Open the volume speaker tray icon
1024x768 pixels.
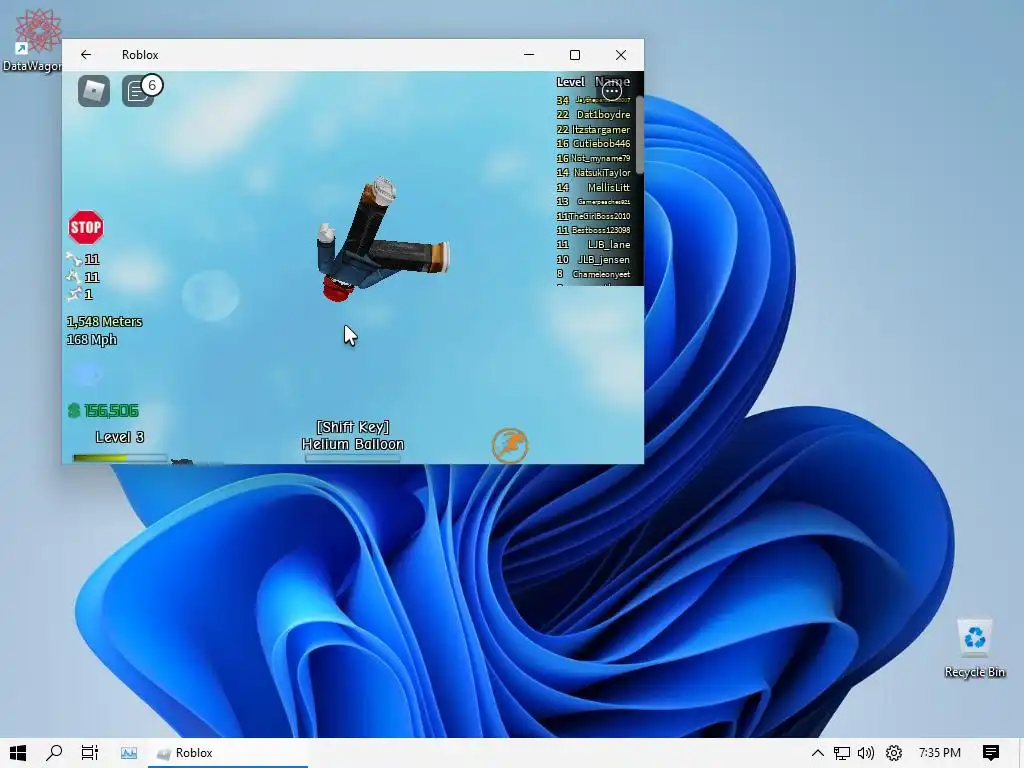point(866,753)
